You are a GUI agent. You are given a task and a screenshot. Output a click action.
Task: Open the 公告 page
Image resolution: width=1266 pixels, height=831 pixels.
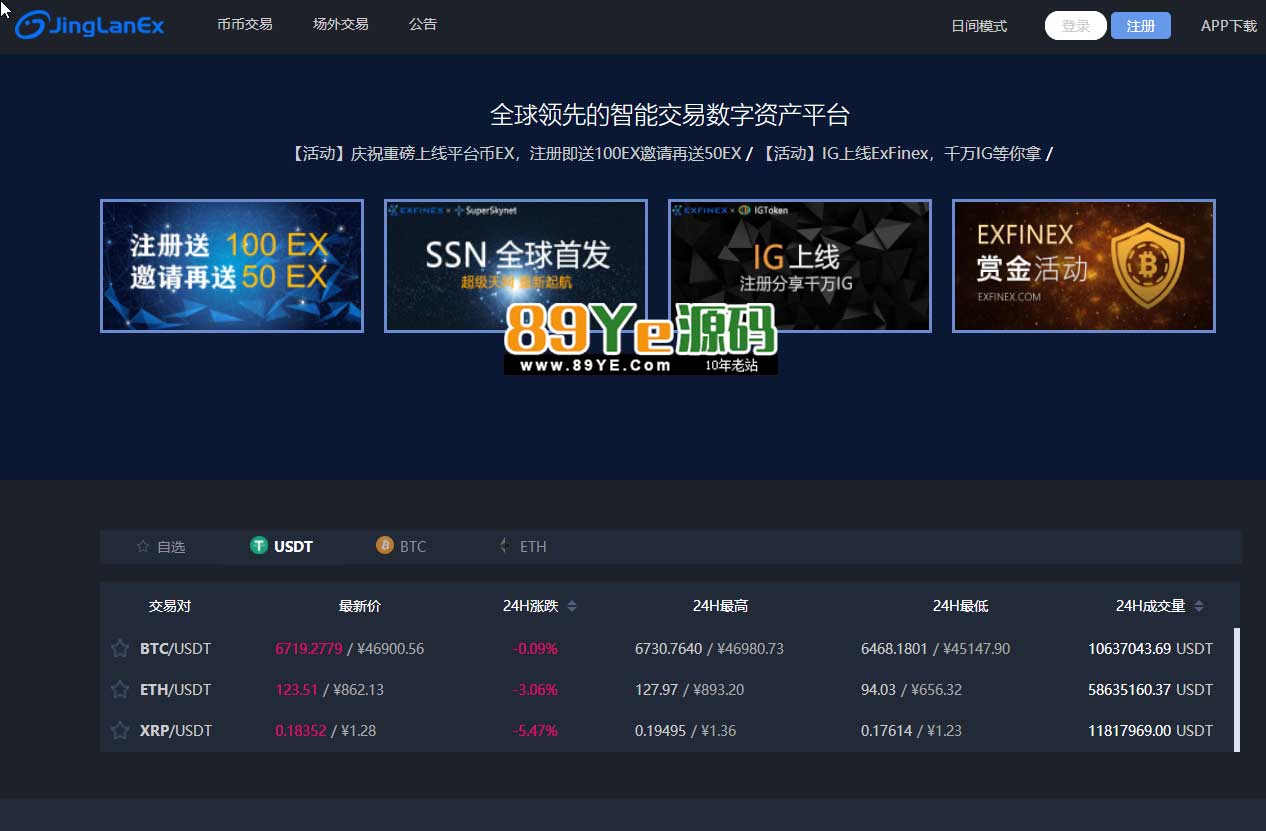pos(423,24)
